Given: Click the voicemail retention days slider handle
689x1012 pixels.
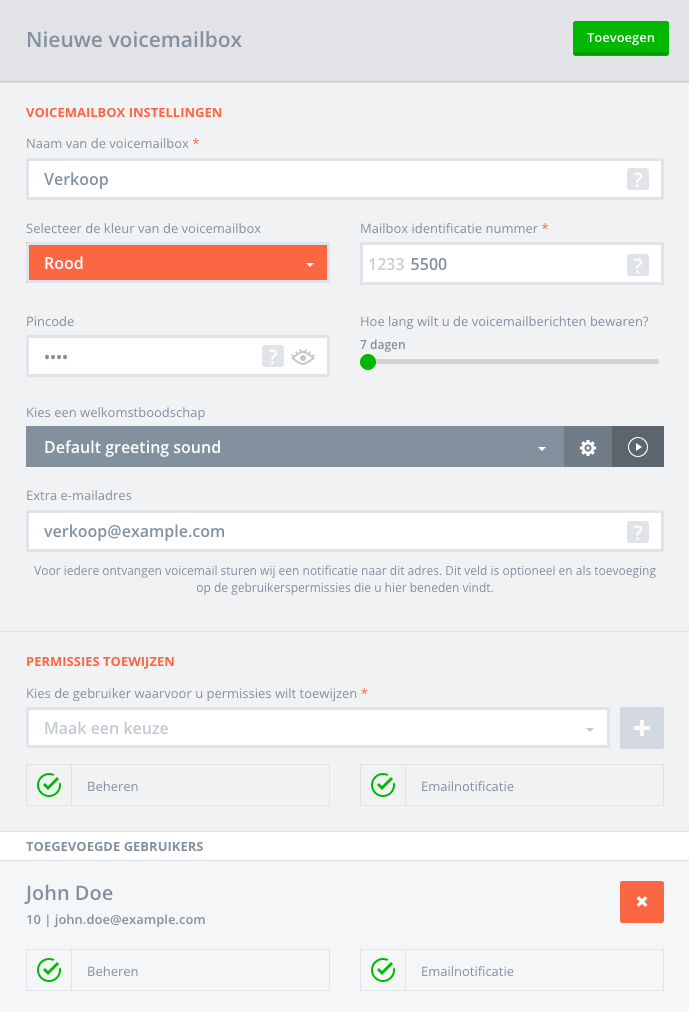Looking at the screenshot, I should [368, 362].
